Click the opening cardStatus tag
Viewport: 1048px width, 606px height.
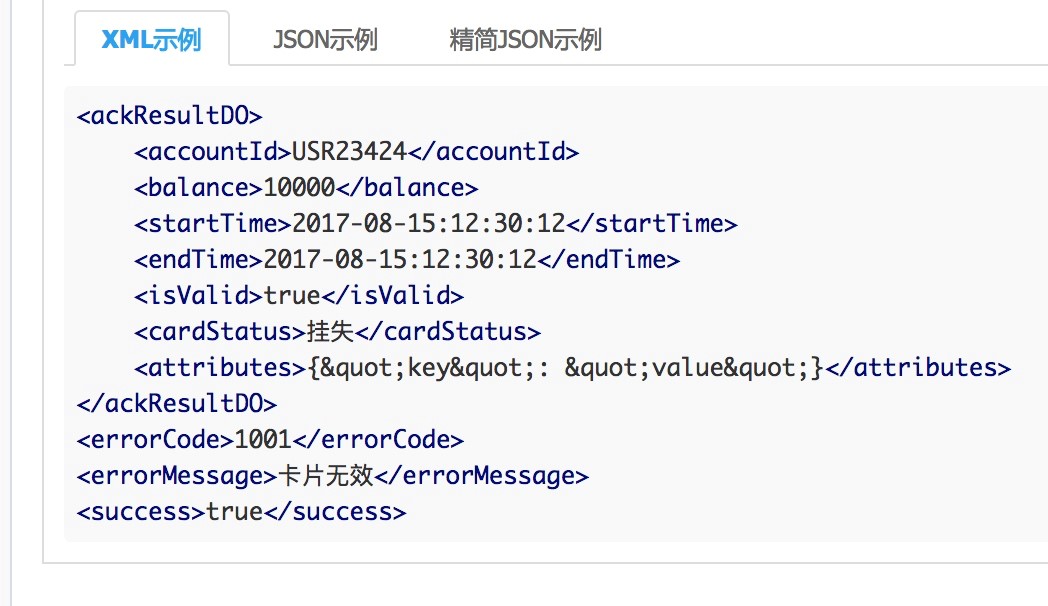(x=220, y=332)
